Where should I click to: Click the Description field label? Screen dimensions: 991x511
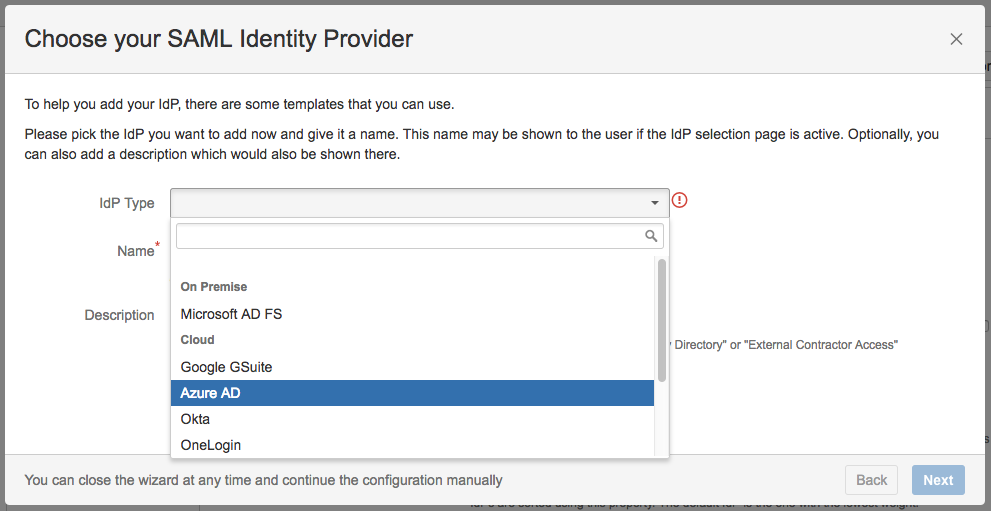[x=119, y=315]
